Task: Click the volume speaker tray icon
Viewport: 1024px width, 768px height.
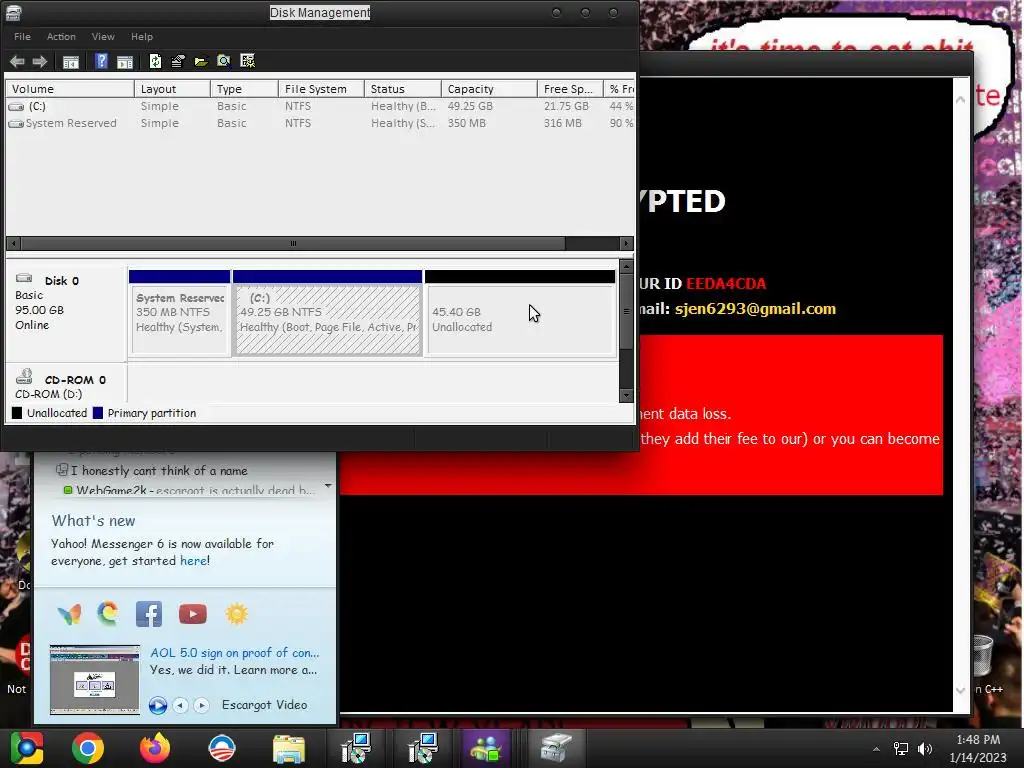Action: coord(925,749)
